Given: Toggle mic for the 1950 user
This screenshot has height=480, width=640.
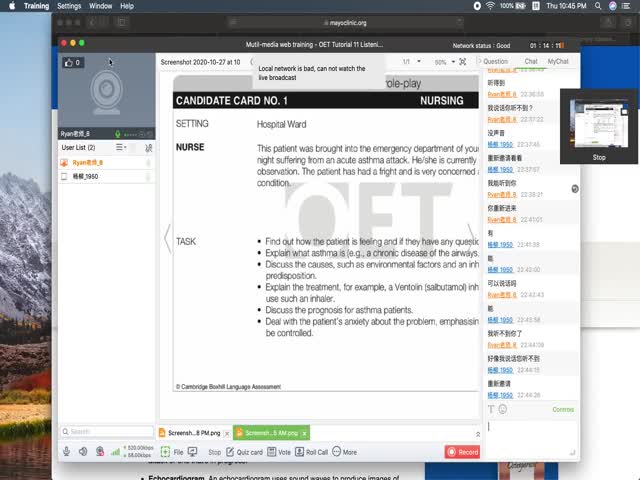Looking at the screenshot, I should pyautogui.click(x=148, y=176).
